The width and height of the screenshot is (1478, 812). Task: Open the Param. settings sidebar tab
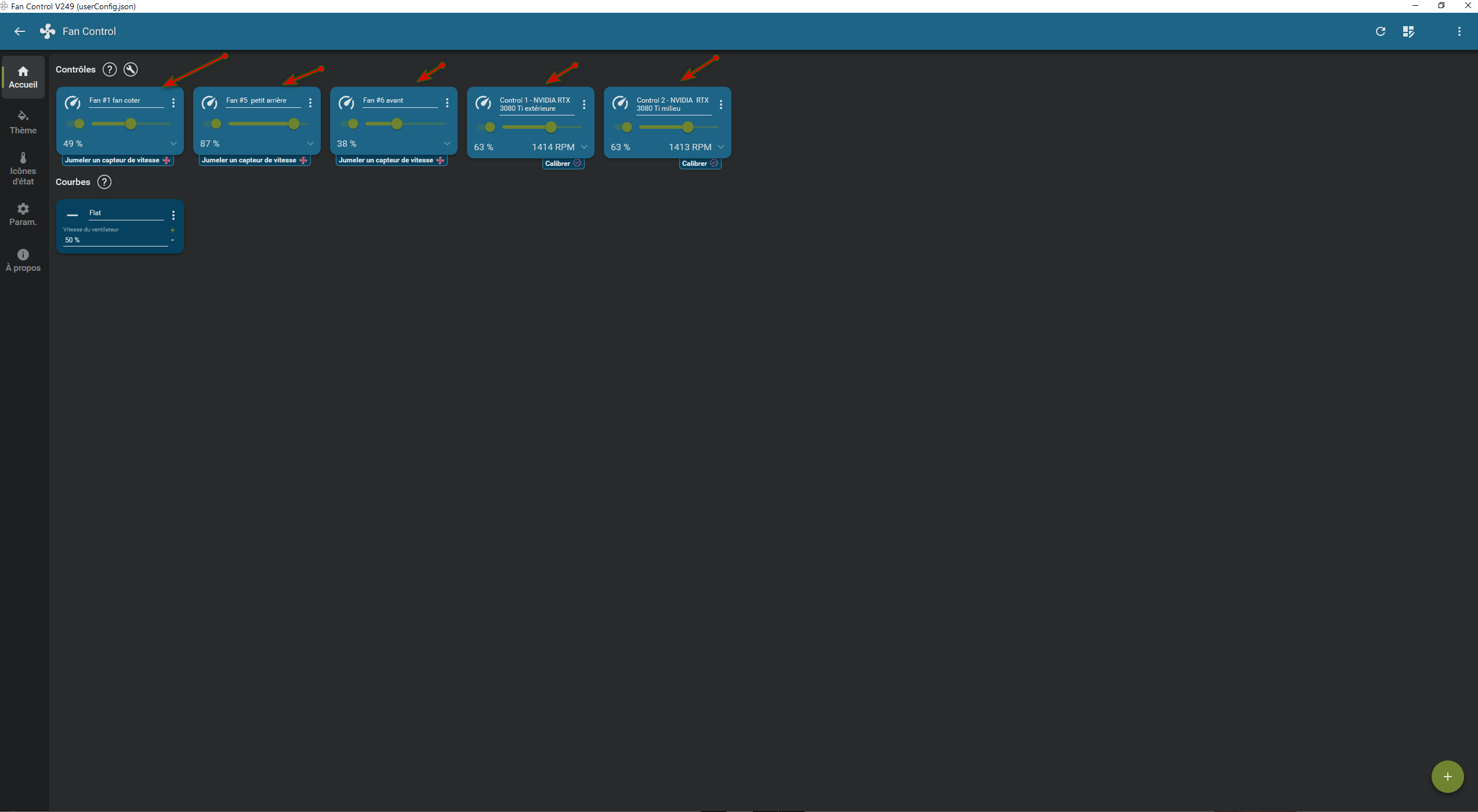[23, 214]
